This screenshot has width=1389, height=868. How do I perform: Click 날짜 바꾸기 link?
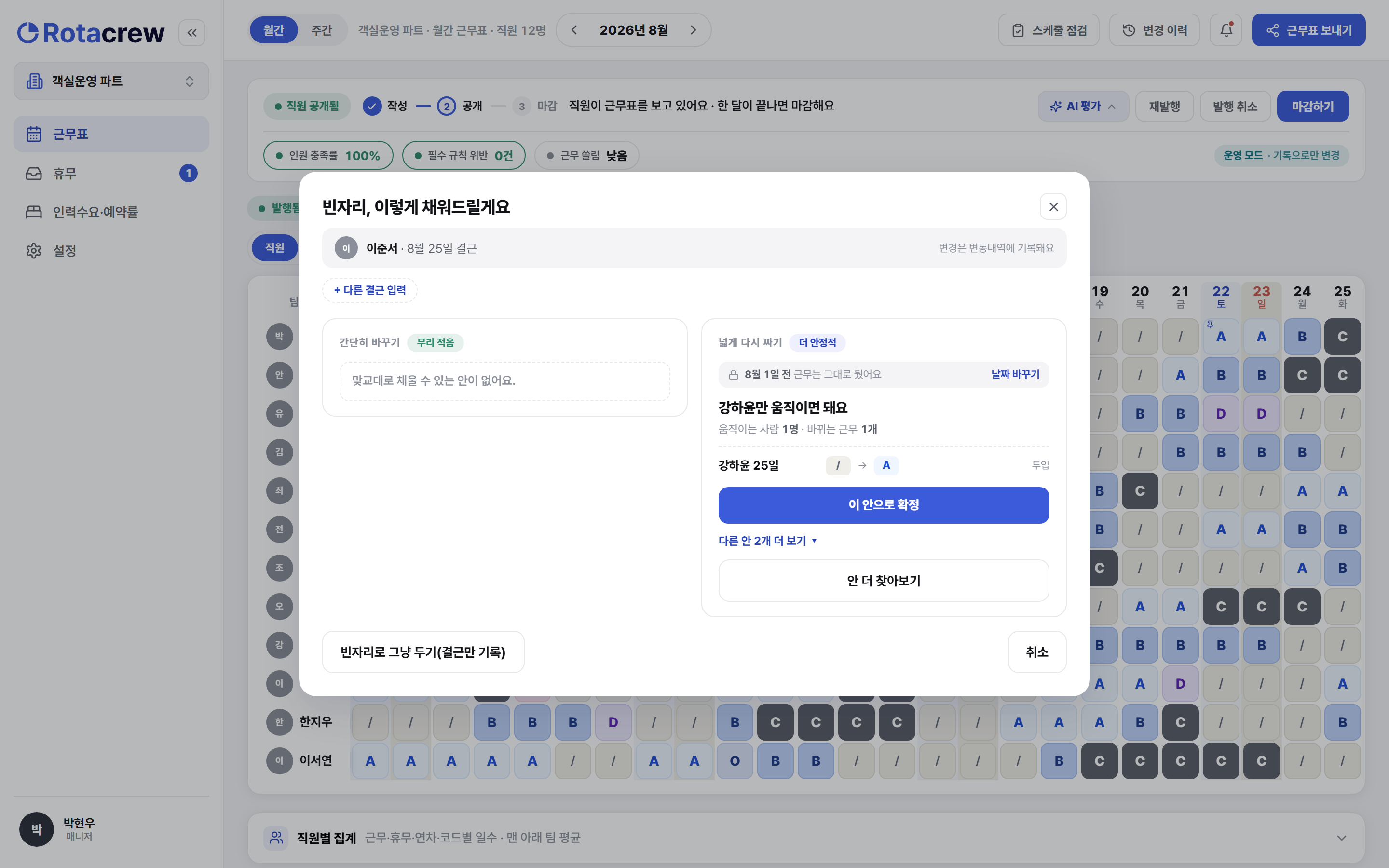1015,374
